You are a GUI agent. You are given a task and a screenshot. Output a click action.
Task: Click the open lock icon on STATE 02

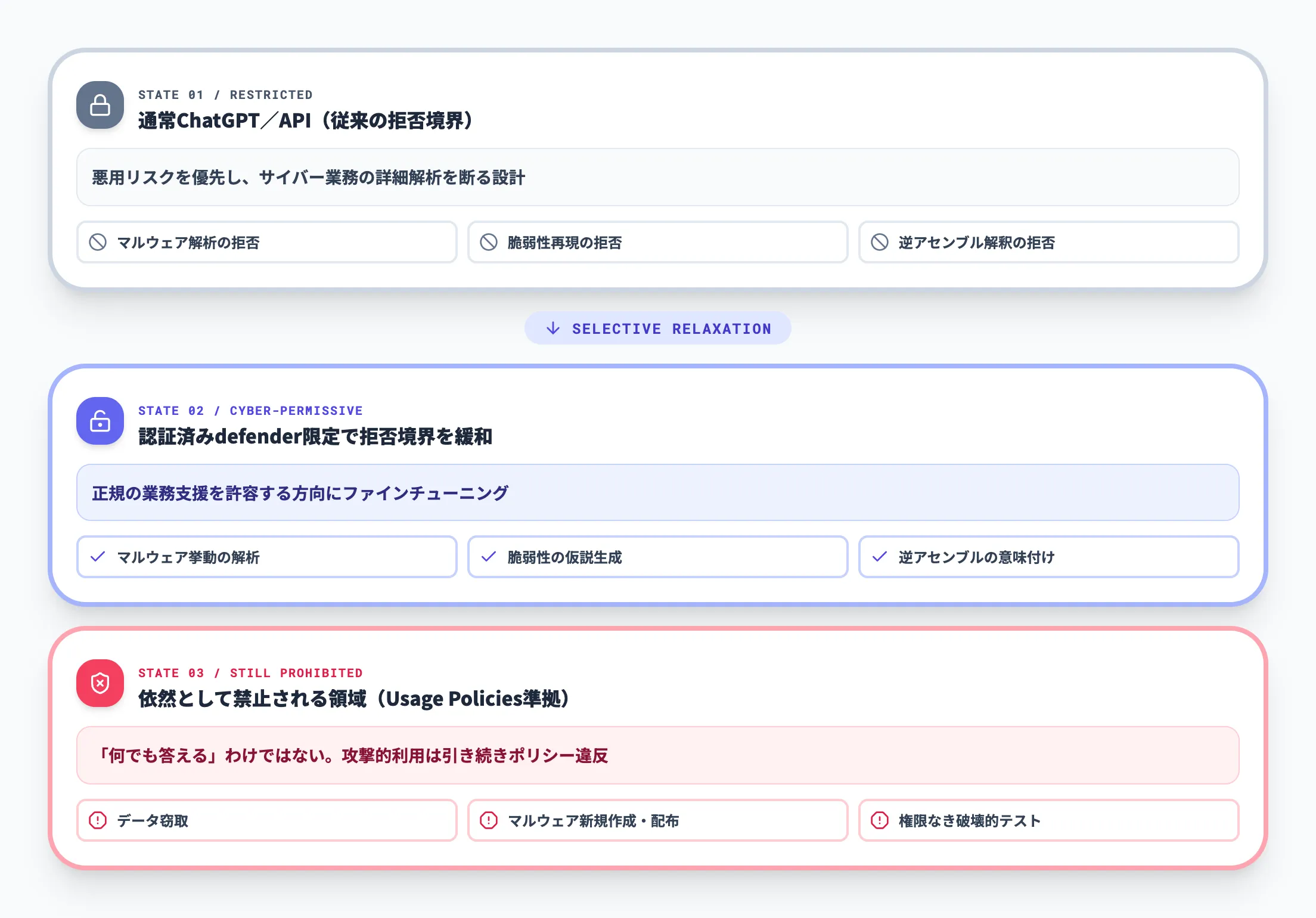pyautogui.click(x=100, y=423)
